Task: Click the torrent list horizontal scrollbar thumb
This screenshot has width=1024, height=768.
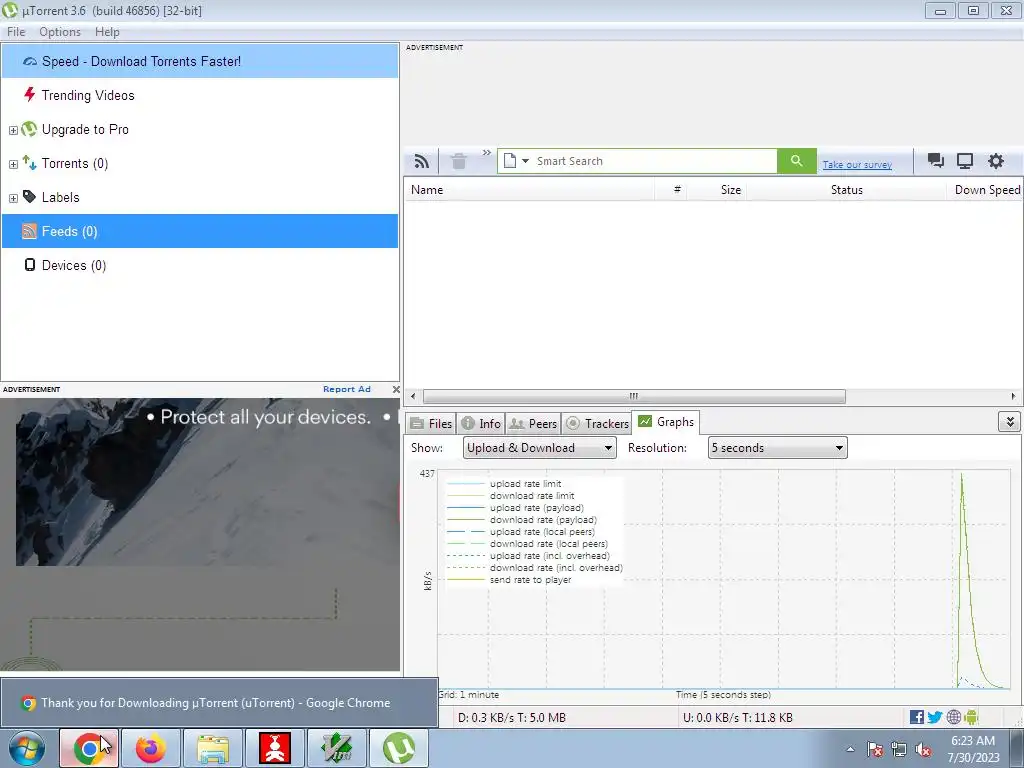Action: [x=634, y=396]
